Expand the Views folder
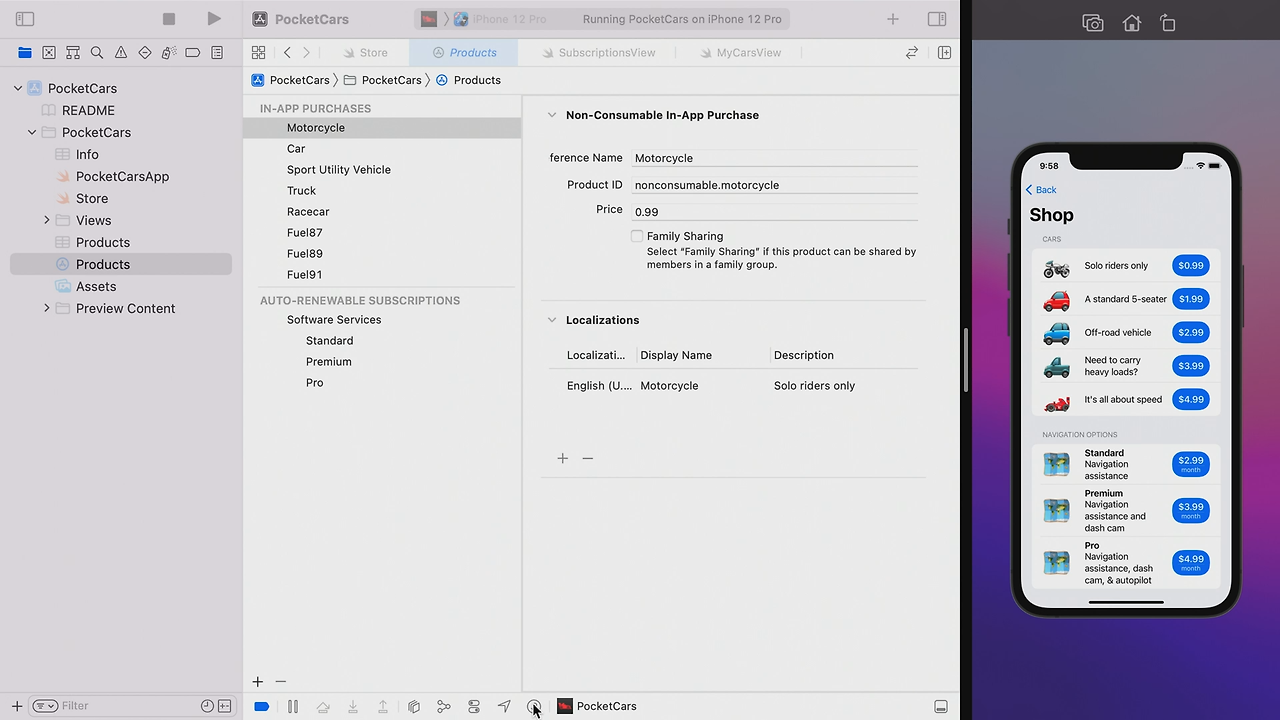The width and height of the screenshot is (1280, 720). point(46,220)
